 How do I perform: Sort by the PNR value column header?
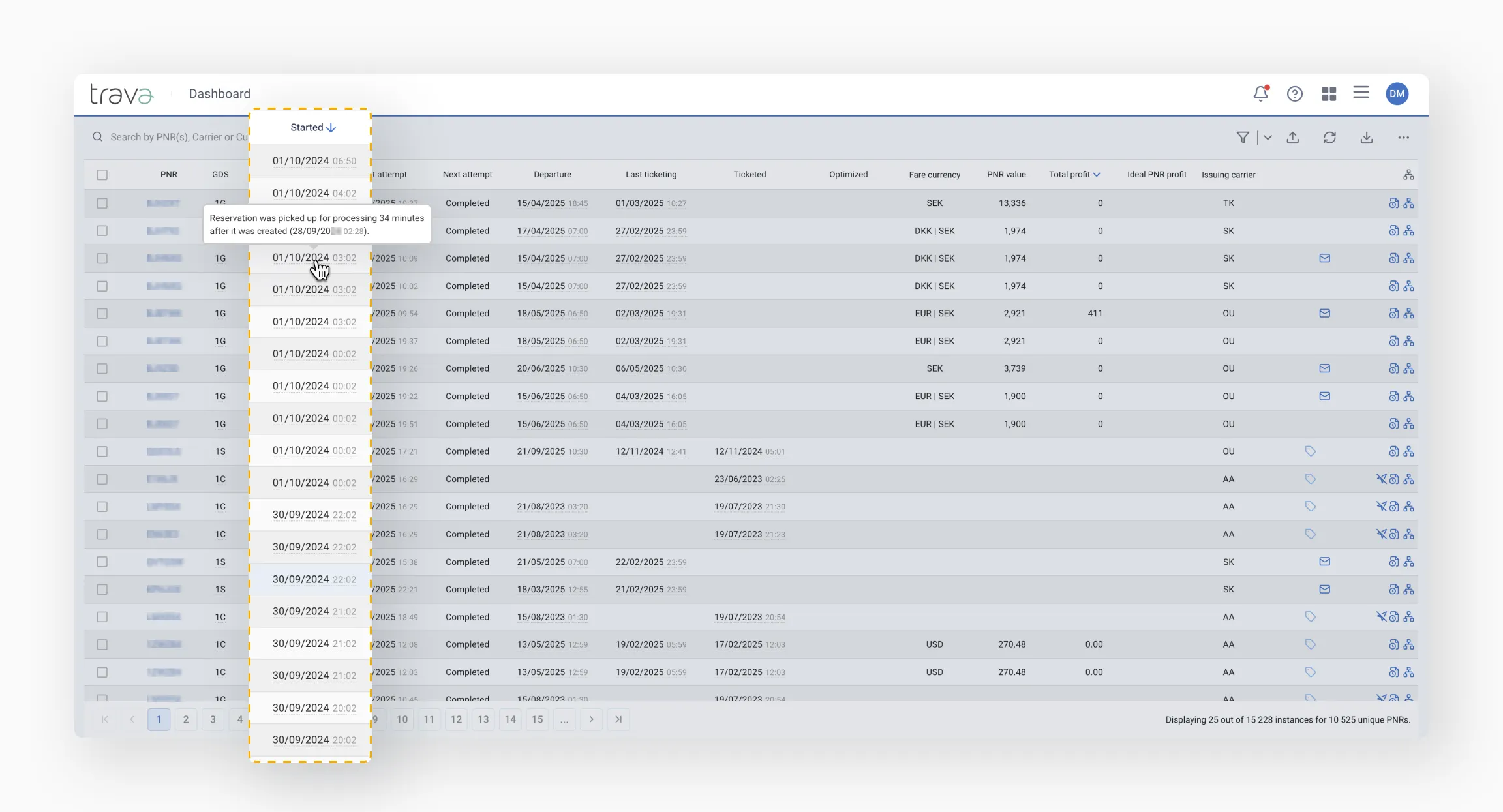pyautogui.click(x=1006, y=175)
